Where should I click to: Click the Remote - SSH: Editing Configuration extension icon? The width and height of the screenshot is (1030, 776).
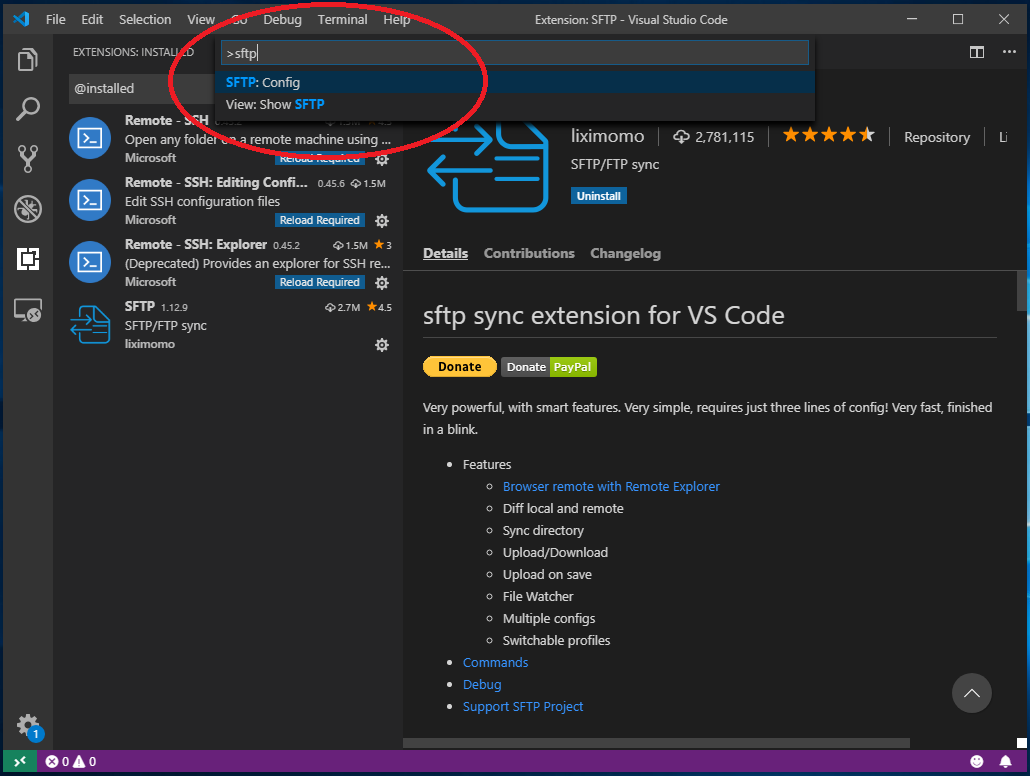pyautogui.click(x=90, y=200)
